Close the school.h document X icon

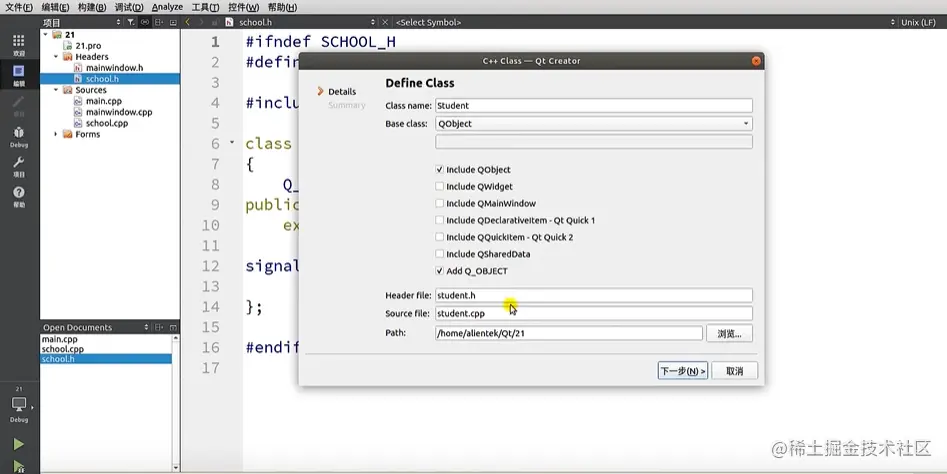pyautogui.click(x=385, y=22)
